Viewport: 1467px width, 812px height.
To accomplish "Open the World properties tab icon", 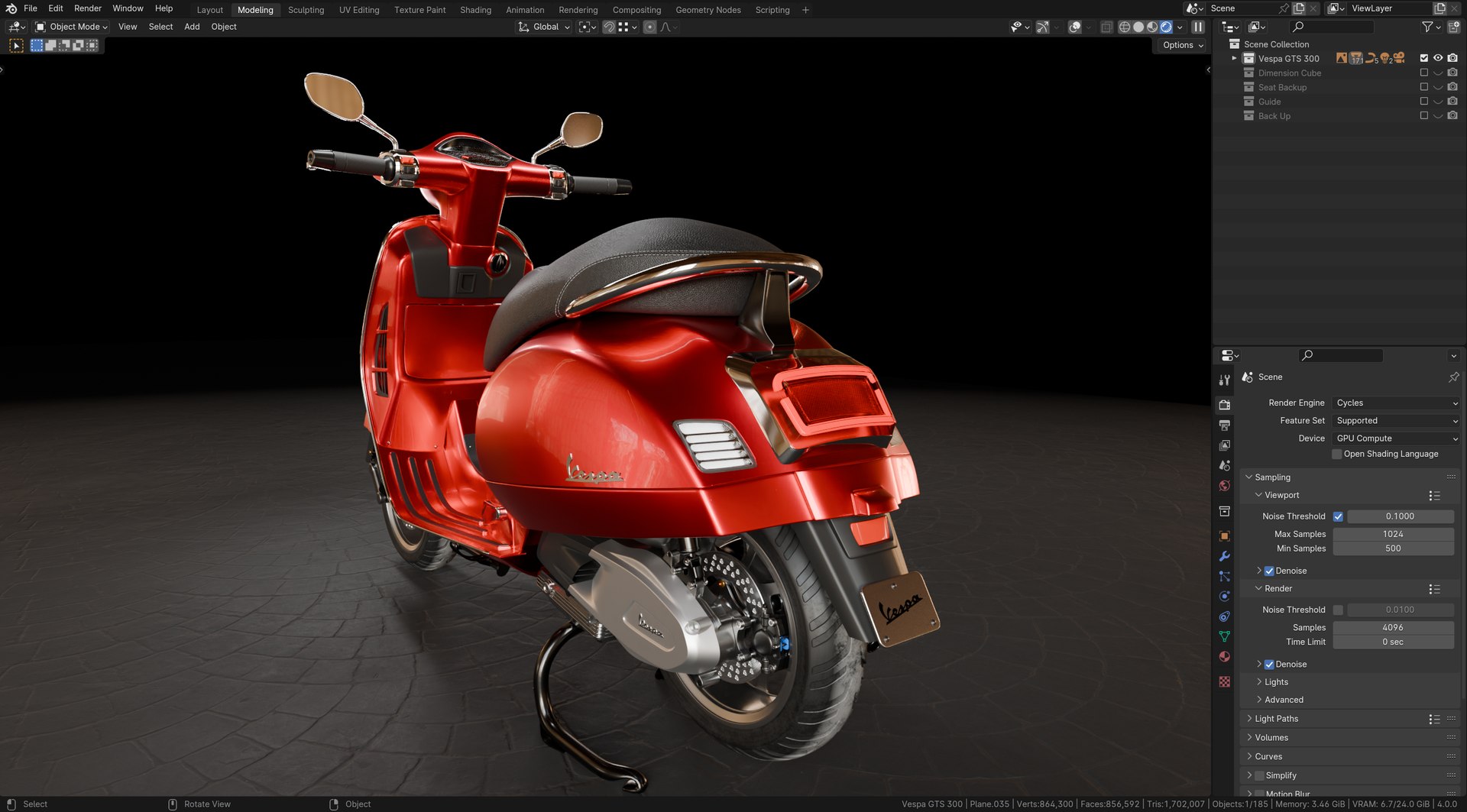I will coord(1225,486).
